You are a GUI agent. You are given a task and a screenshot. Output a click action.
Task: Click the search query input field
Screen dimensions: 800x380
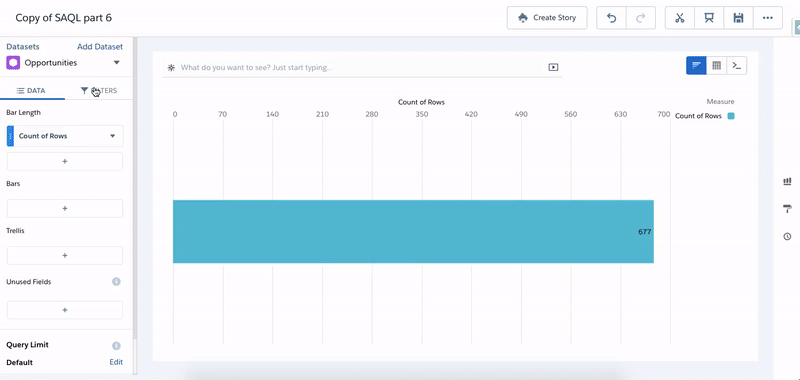pos(362,67)
